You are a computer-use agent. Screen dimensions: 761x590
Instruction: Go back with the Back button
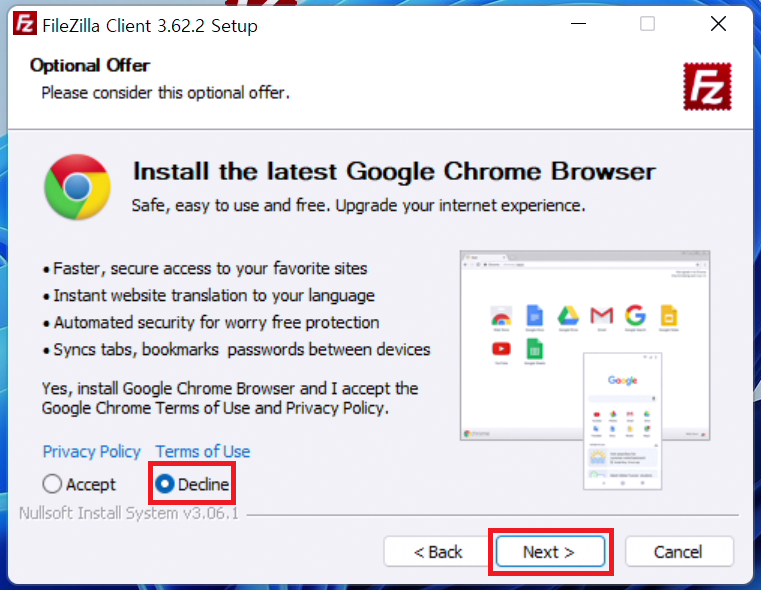[437, 552]
